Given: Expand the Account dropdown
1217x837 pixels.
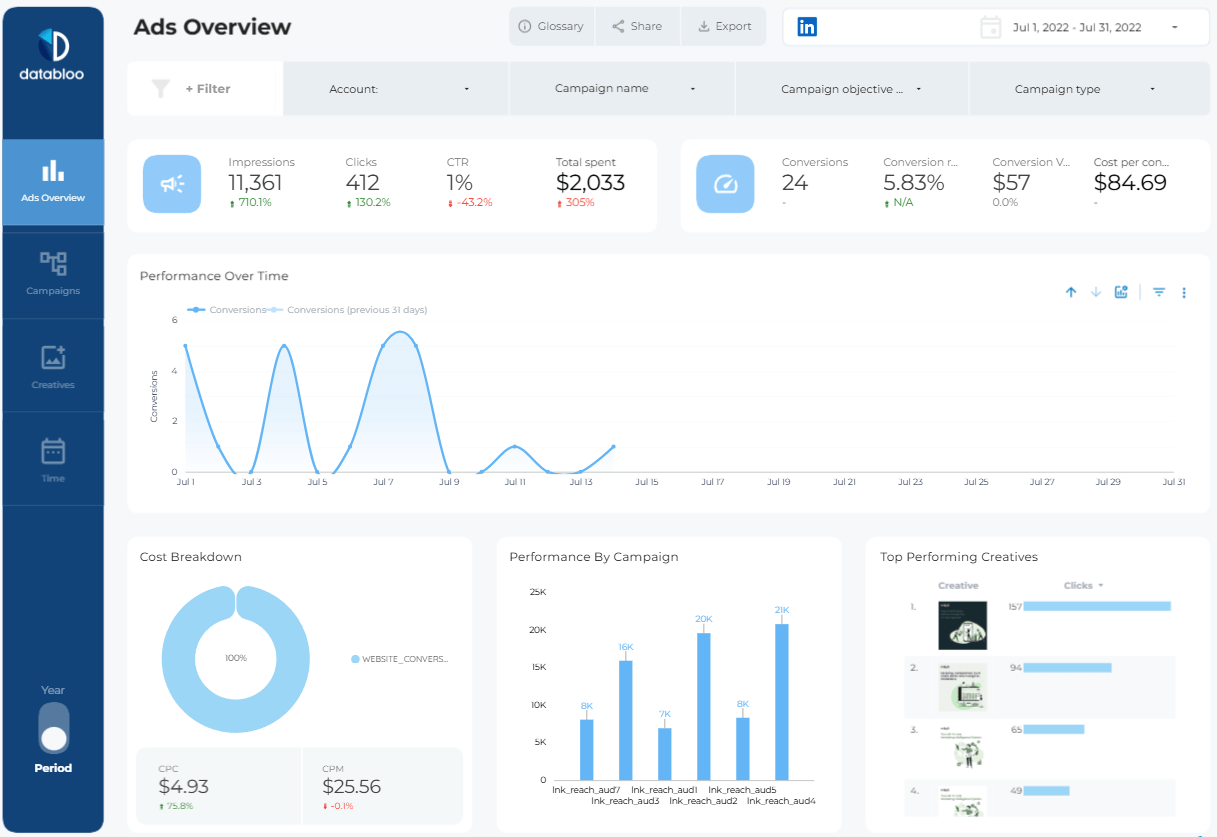Looking at the screenshot, I should (397, 89).
